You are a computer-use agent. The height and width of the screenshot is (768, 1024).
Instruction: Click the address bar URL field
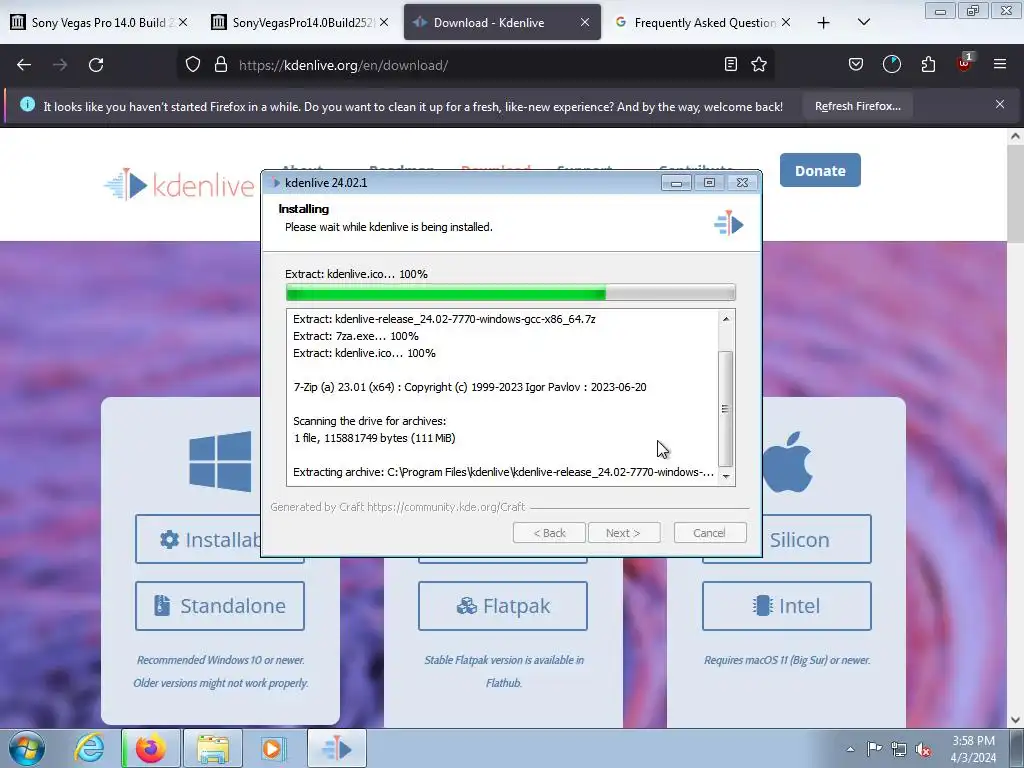click(x=473, y=65)
